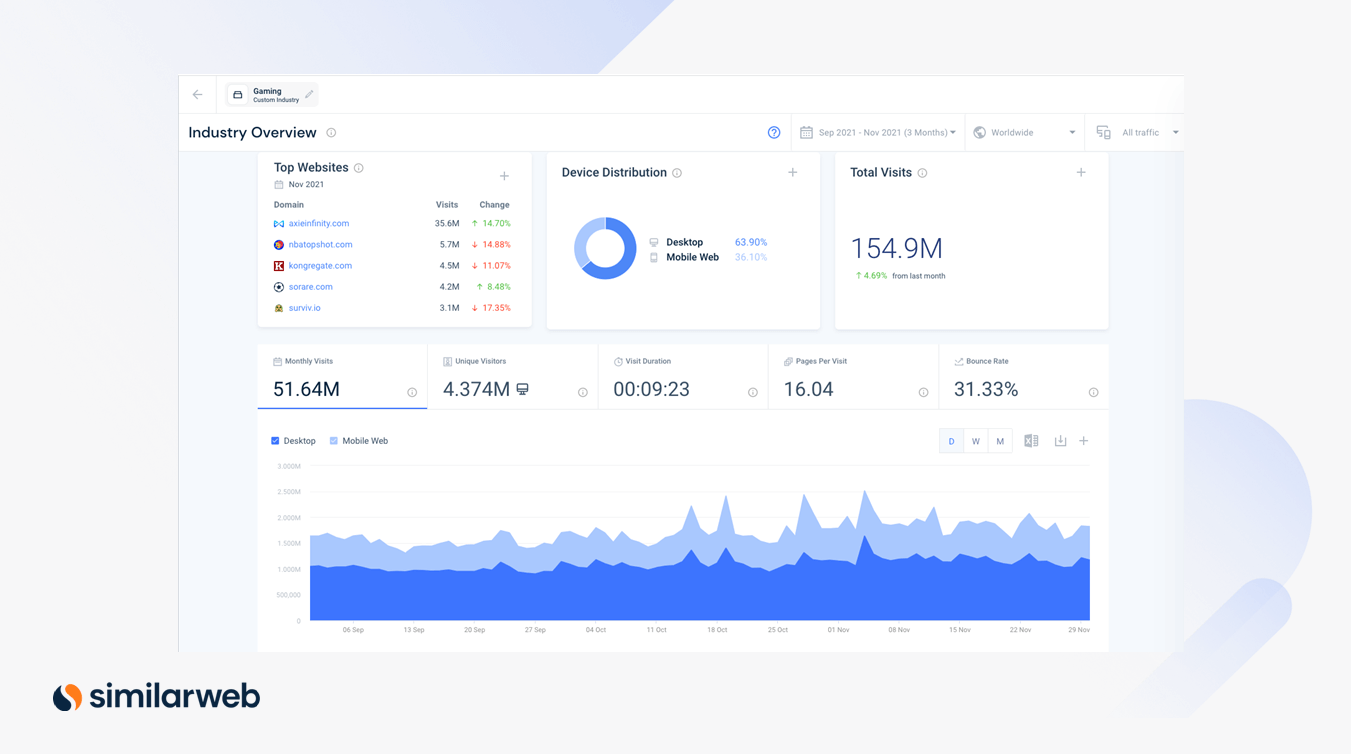Click the plus icon on the Top Websites card

505,175
